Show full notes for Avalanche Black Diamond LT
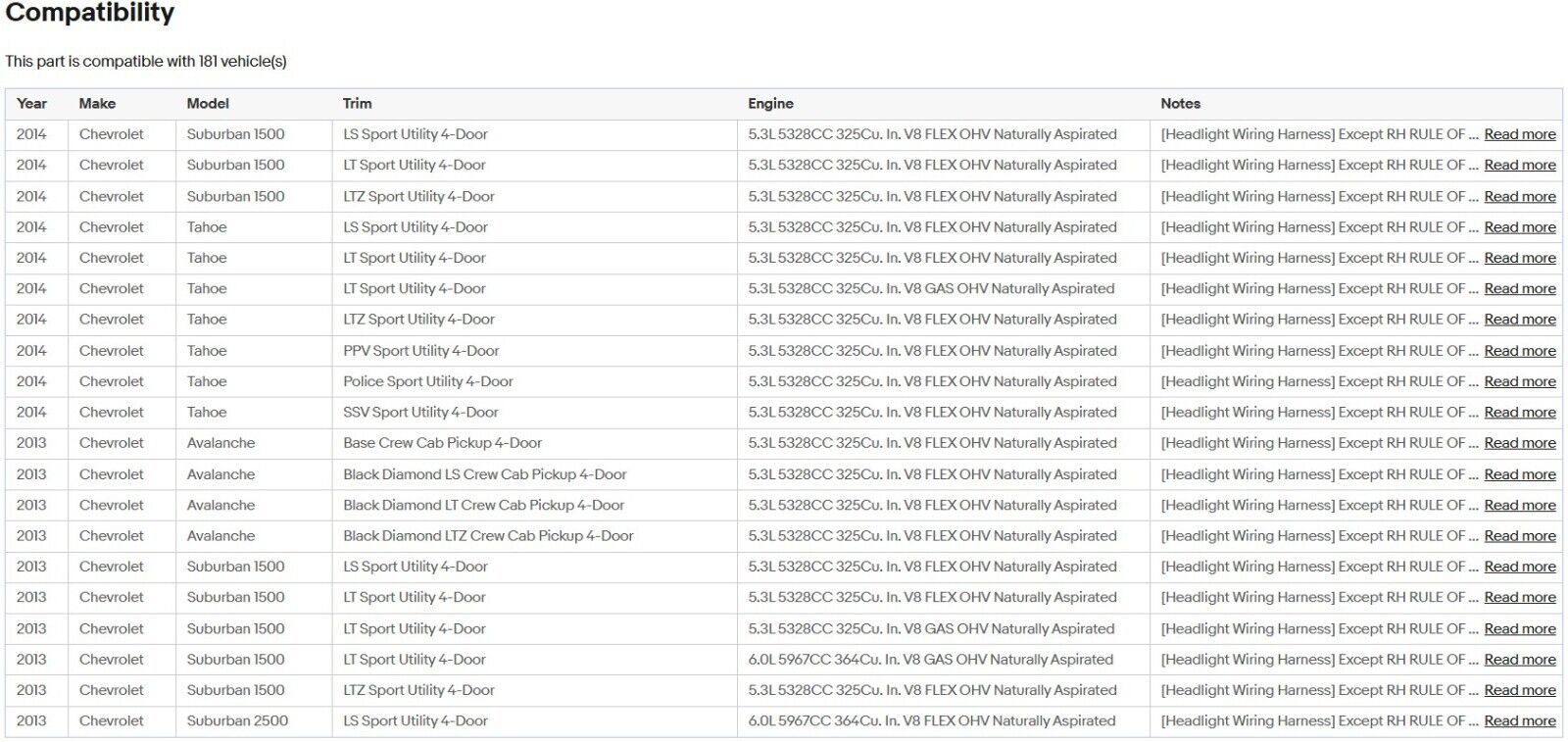Screen dimensions: 1568x742 (1519, 505)
